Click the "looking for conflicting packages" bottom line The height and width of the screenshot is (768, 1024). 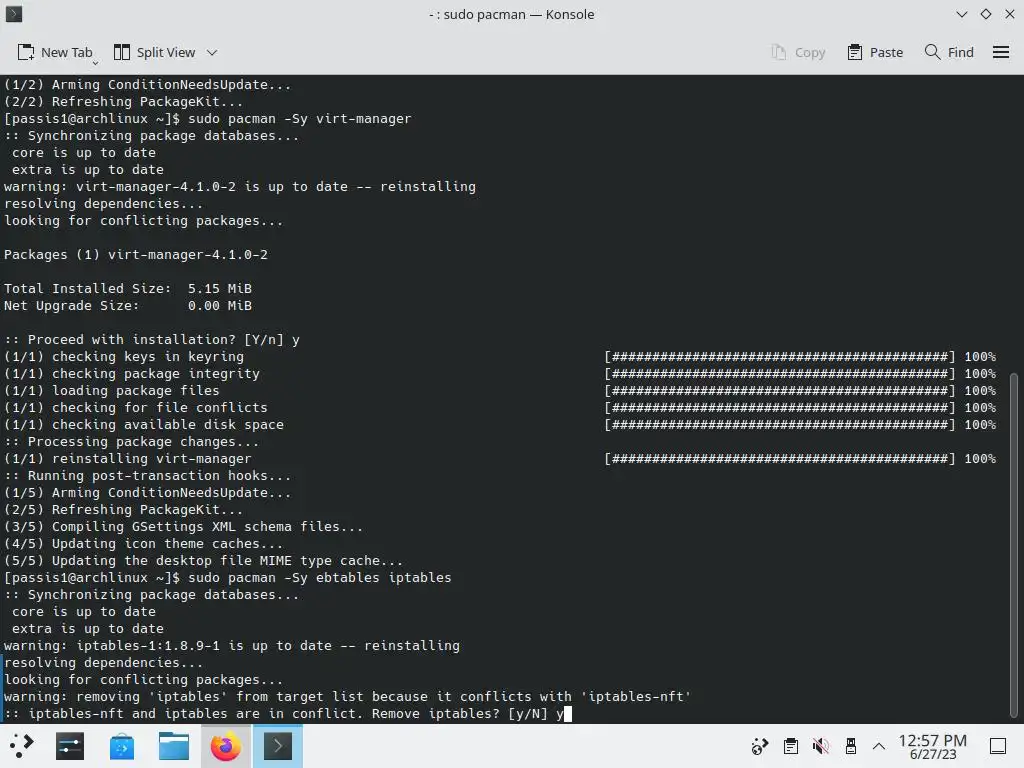[x=144, y=679]
